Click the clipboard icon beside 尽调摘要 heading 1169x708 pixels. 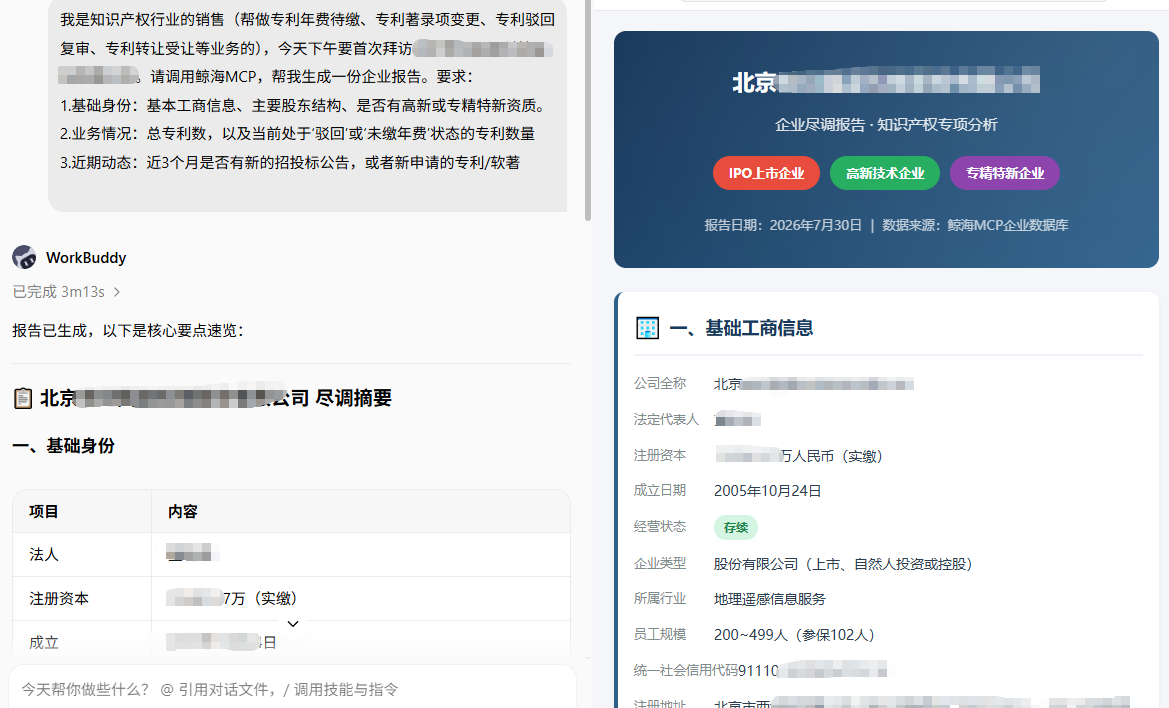23,399
